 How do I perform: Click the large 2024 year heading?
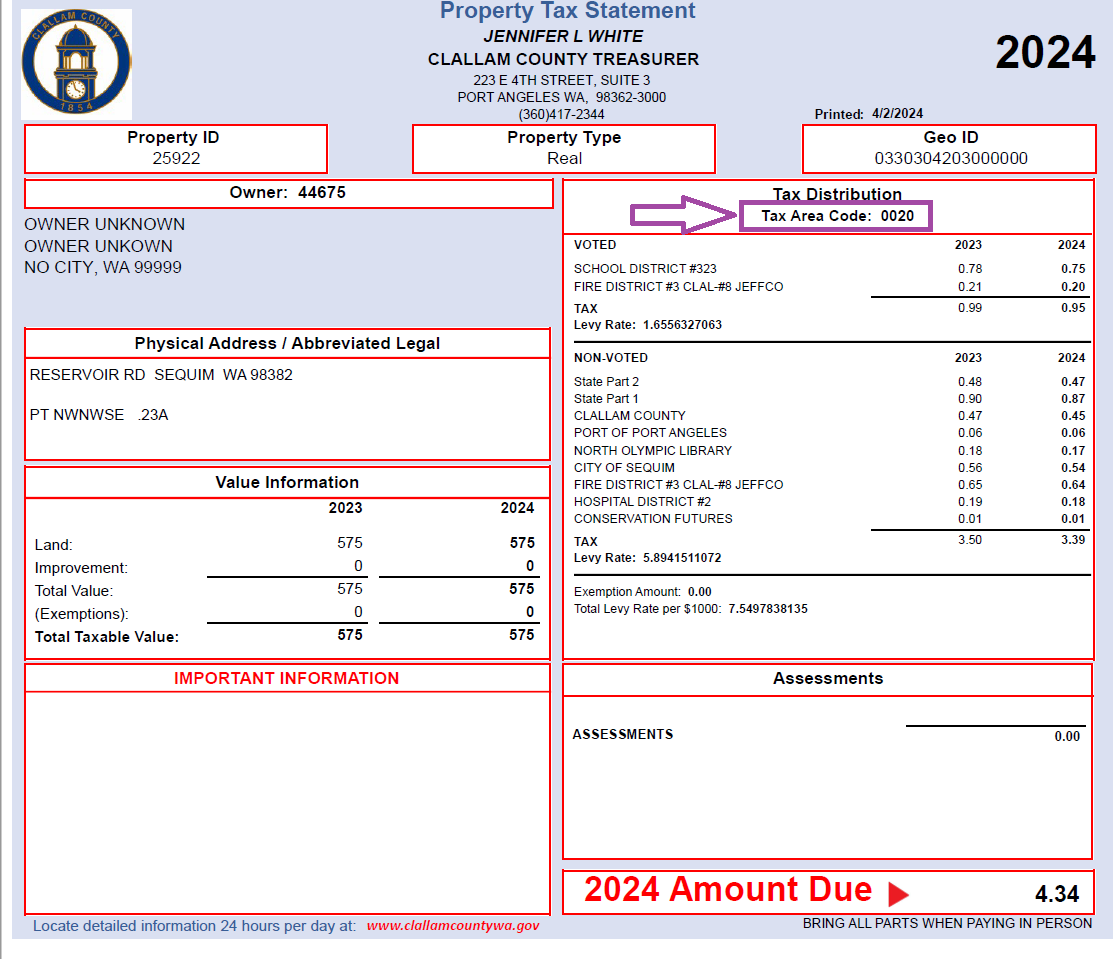(1045, 52)
